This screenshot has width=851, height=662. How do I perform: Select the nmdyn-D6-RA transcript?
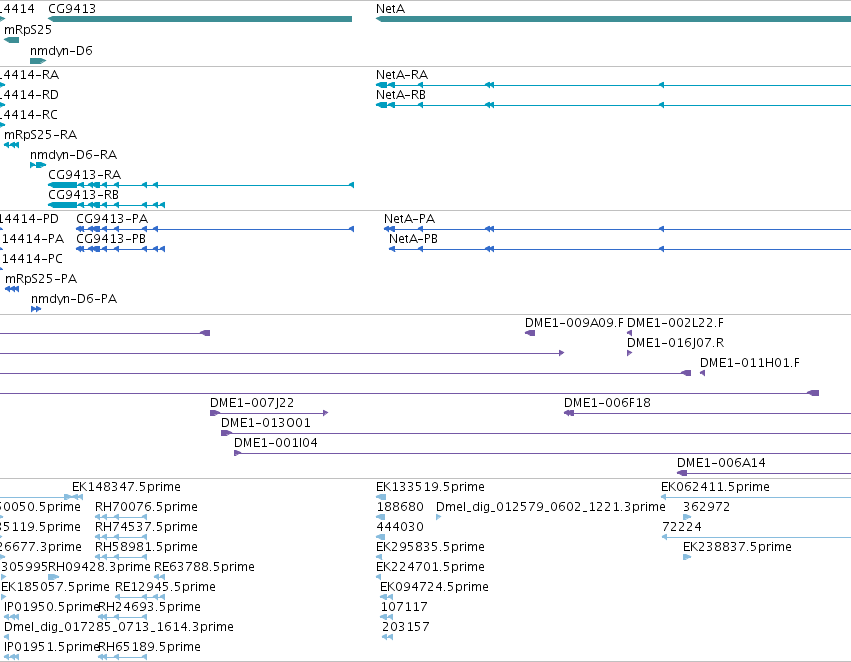pyautogui.click(x=37, y=165)
